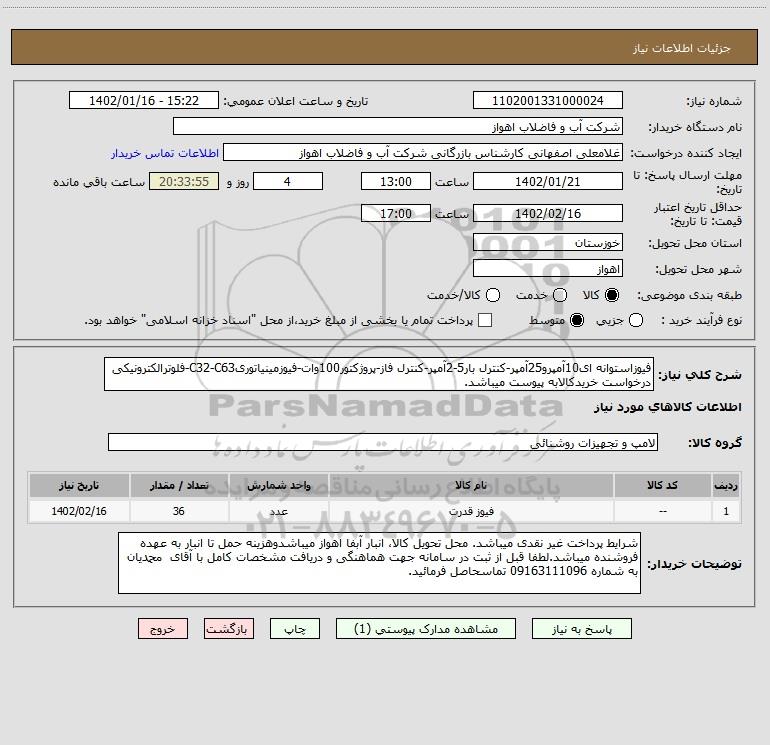Click the delivery province field خوزستان
770x745 pixels.
click(x=548, y=243)
